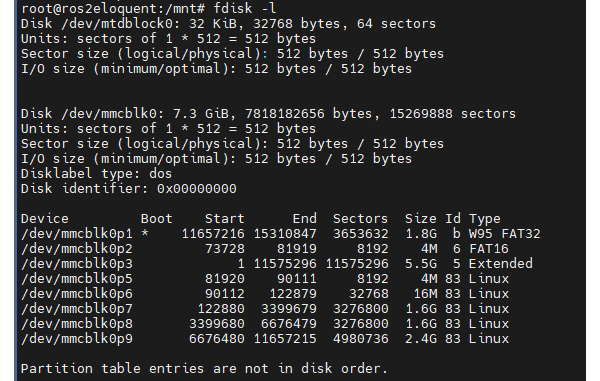600x381 pixels.
Task: Select /dev/mmcblk0p7 partition entry
Action: coord(265,309)
